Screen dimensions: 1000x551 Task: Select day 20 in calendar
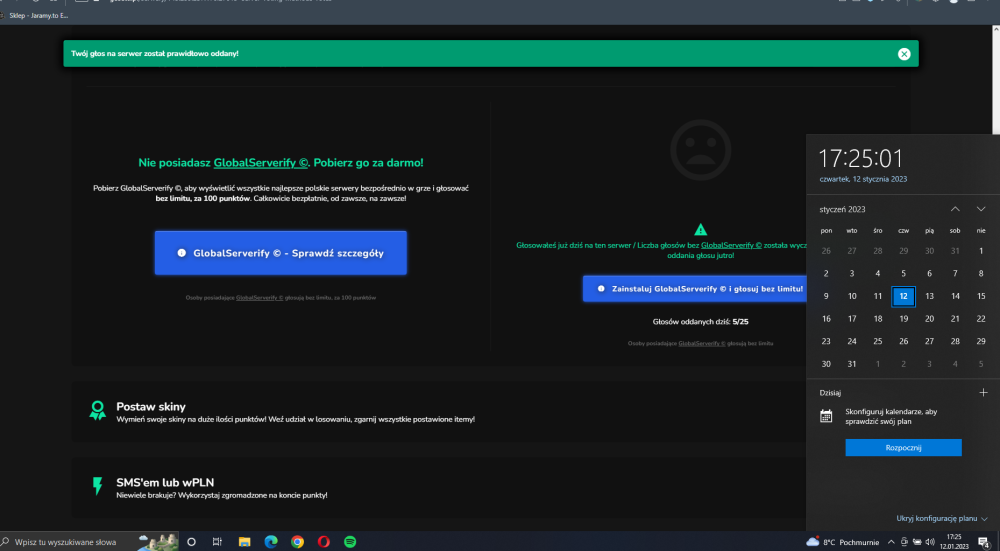pos(929,319)
